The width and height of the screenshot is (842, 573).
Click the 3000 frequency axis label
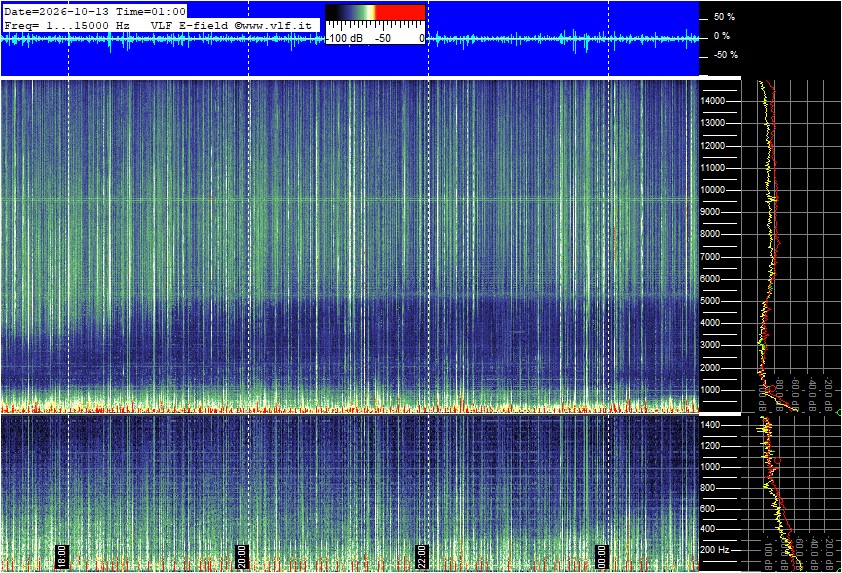pyautogui.click(x=710, y=345)
